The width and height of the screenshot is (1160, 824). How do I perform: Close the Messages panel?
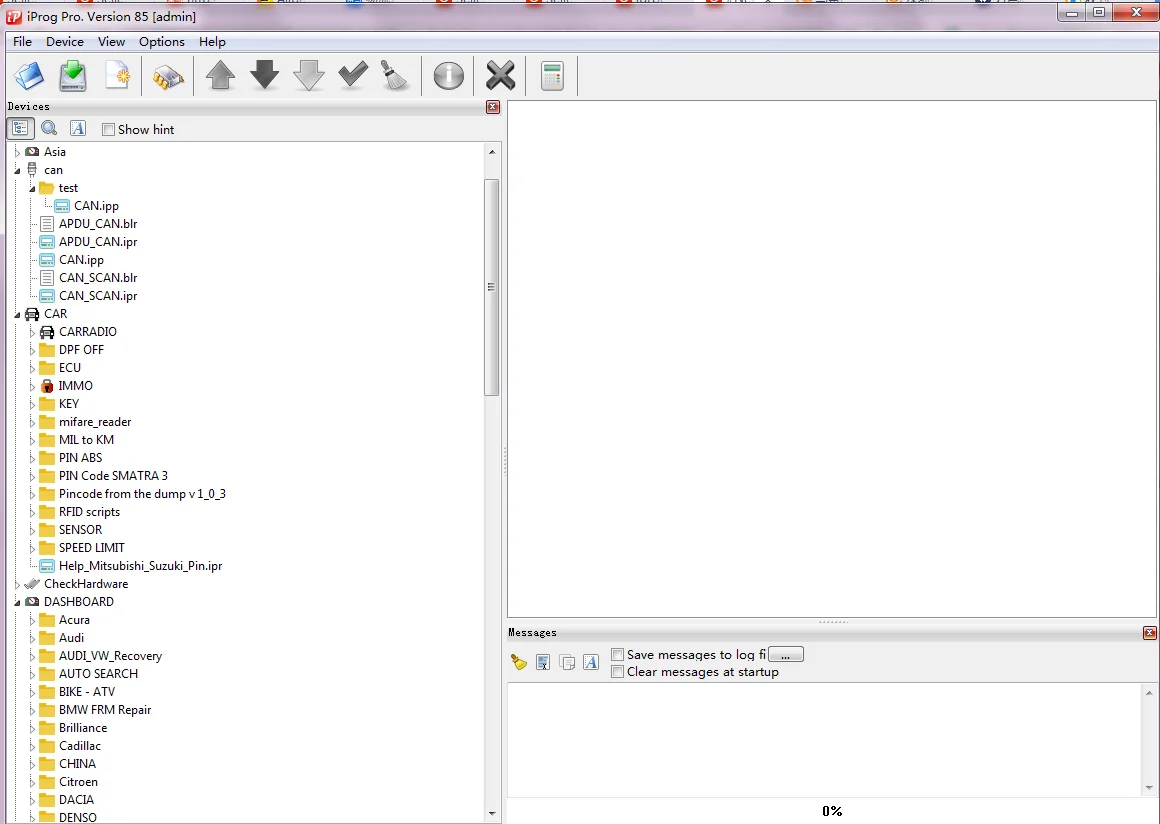click(1150, 632)
